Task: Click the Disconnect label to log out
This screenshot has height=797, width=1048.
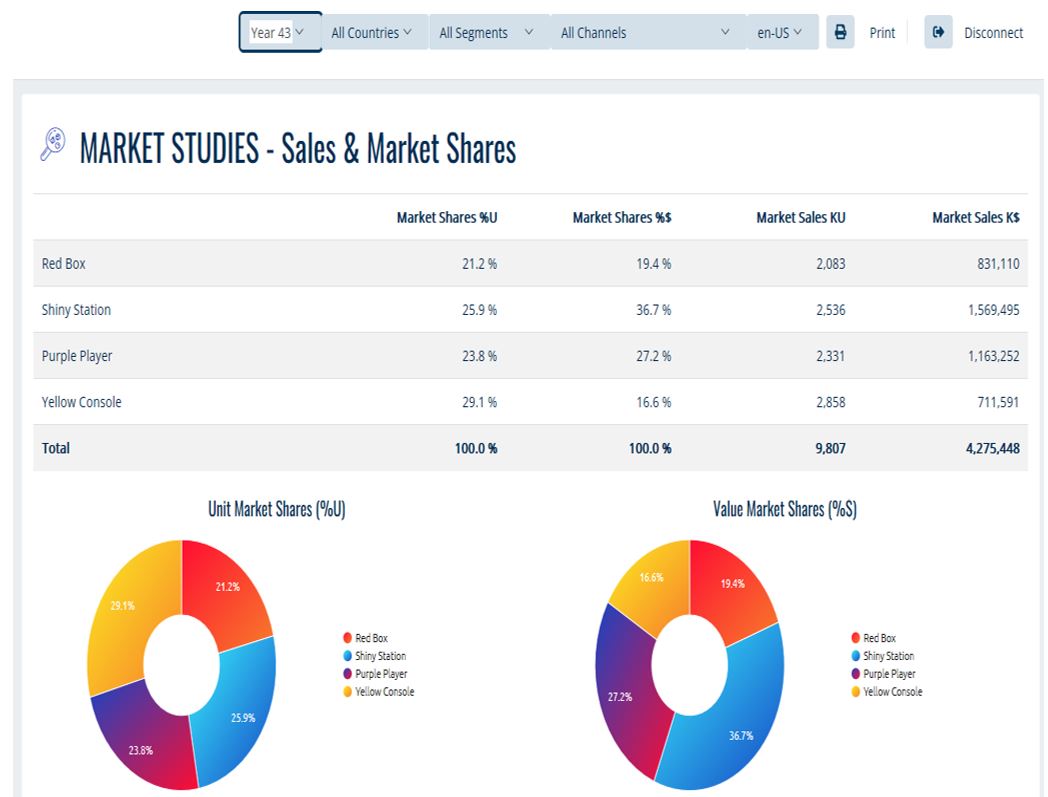Action: pyautogui.click(x=993, y=32)
